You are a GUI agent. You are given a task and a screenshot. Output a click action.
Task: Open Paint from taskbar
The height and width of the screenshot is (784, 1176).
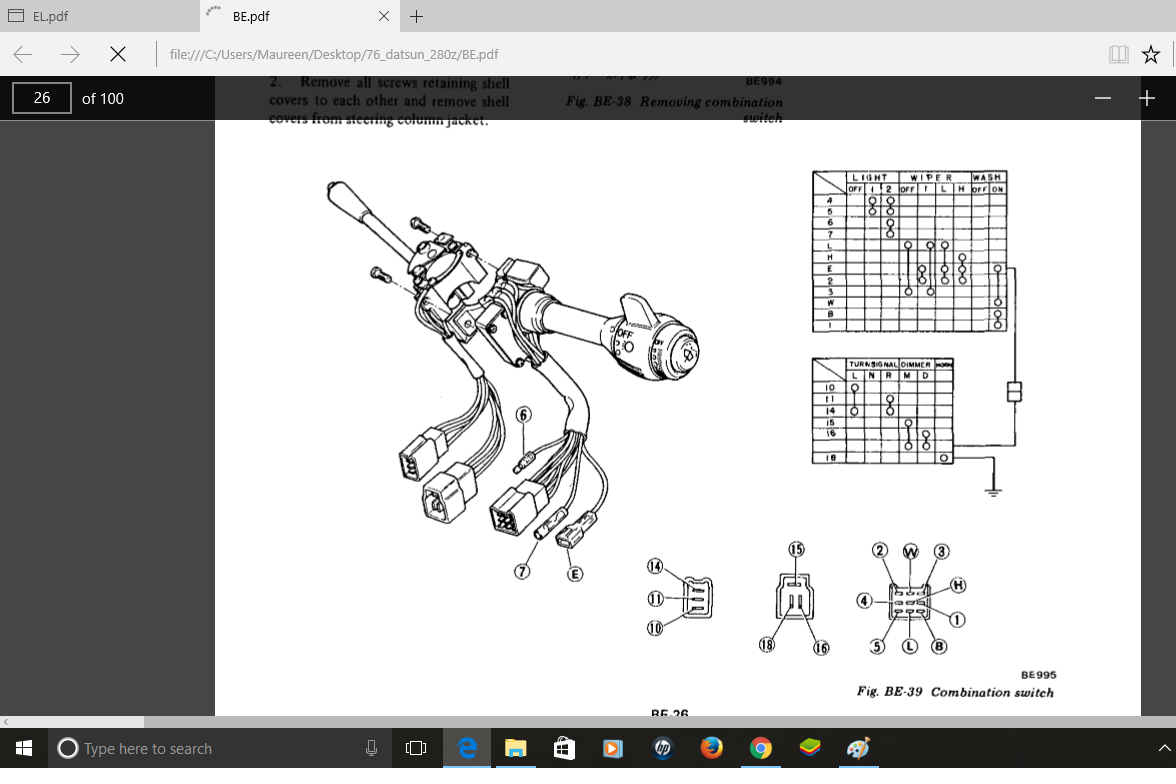(858, 748)
